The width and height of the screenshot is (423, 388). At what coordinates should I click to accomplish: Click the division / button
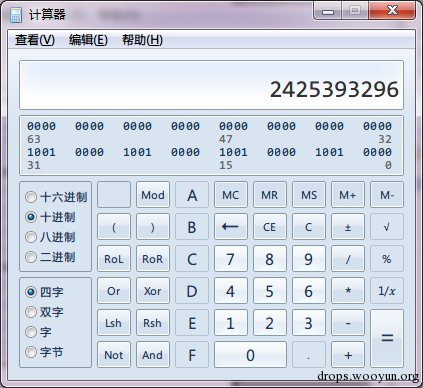tap(348, 259)
